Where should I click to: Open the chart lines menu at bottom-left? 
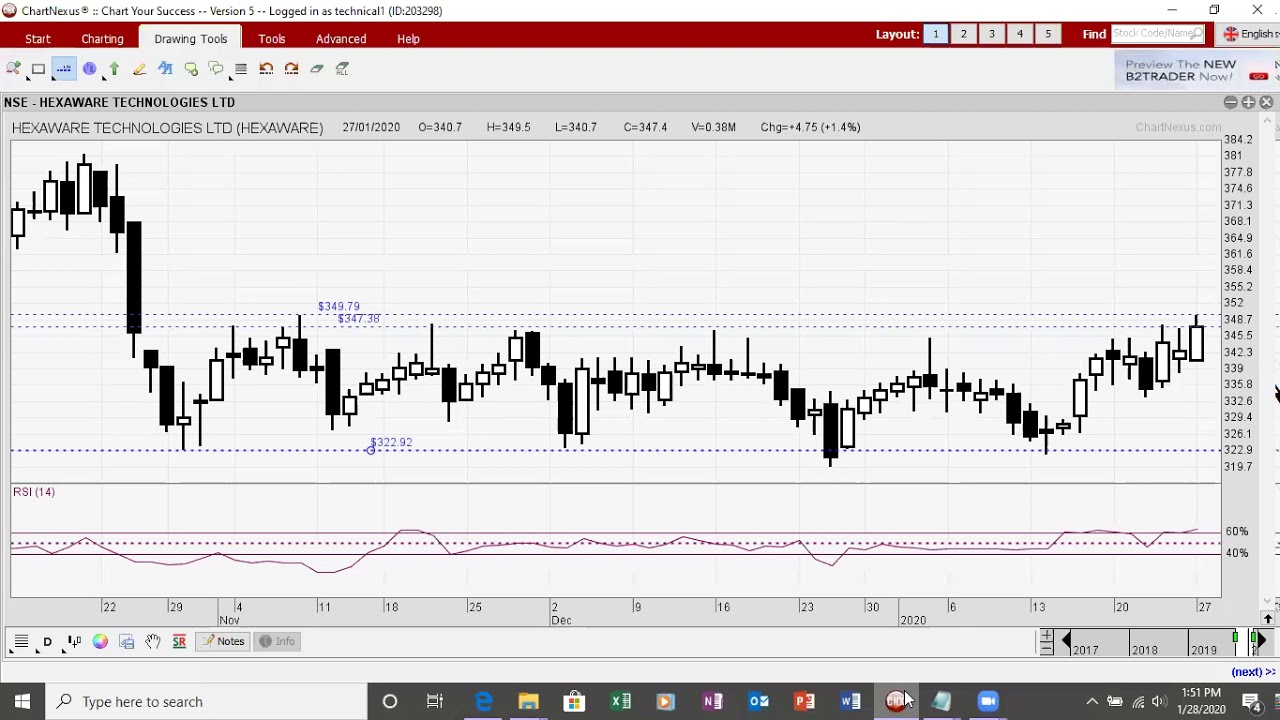click(21, 642)
